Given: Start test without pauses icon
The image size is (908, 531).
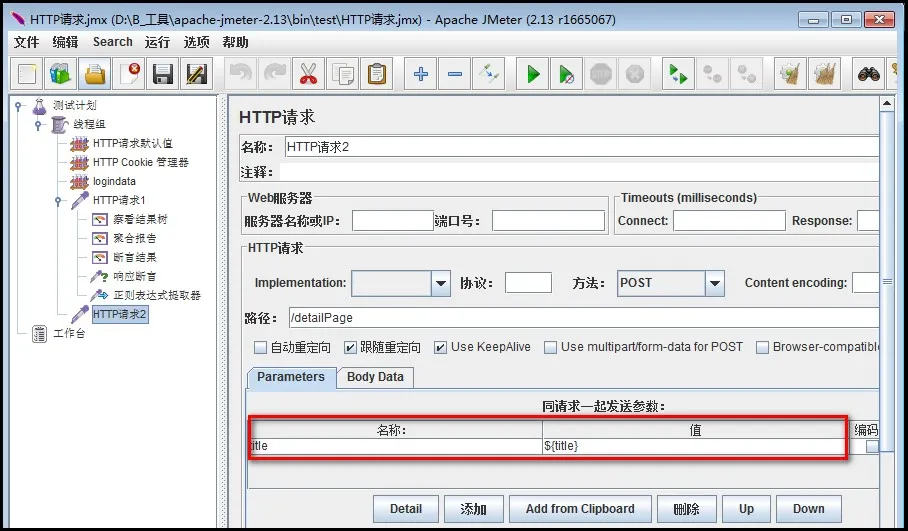Looking at the screenshot, I should click(x=566, y=74).
